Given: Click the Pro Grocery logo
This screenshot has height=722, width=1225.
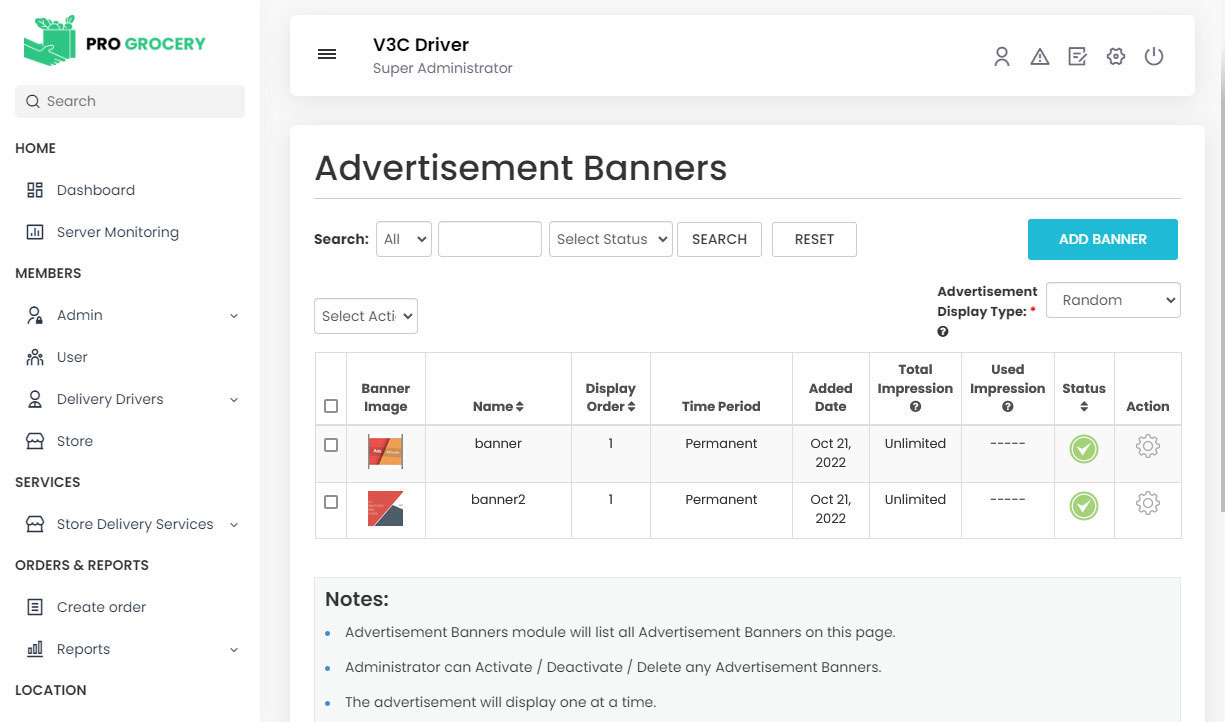Looking at the screenshot, I should click(x=115, y=42).
